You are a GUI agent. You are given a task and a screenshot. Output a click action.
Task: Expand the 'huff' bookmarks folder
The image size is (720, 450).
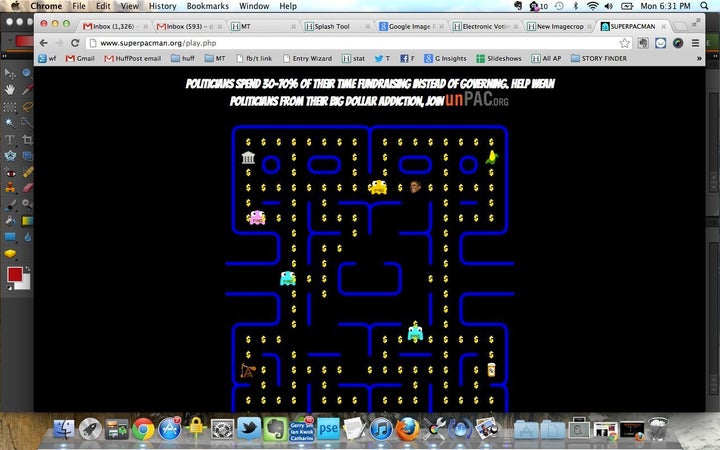183,58
